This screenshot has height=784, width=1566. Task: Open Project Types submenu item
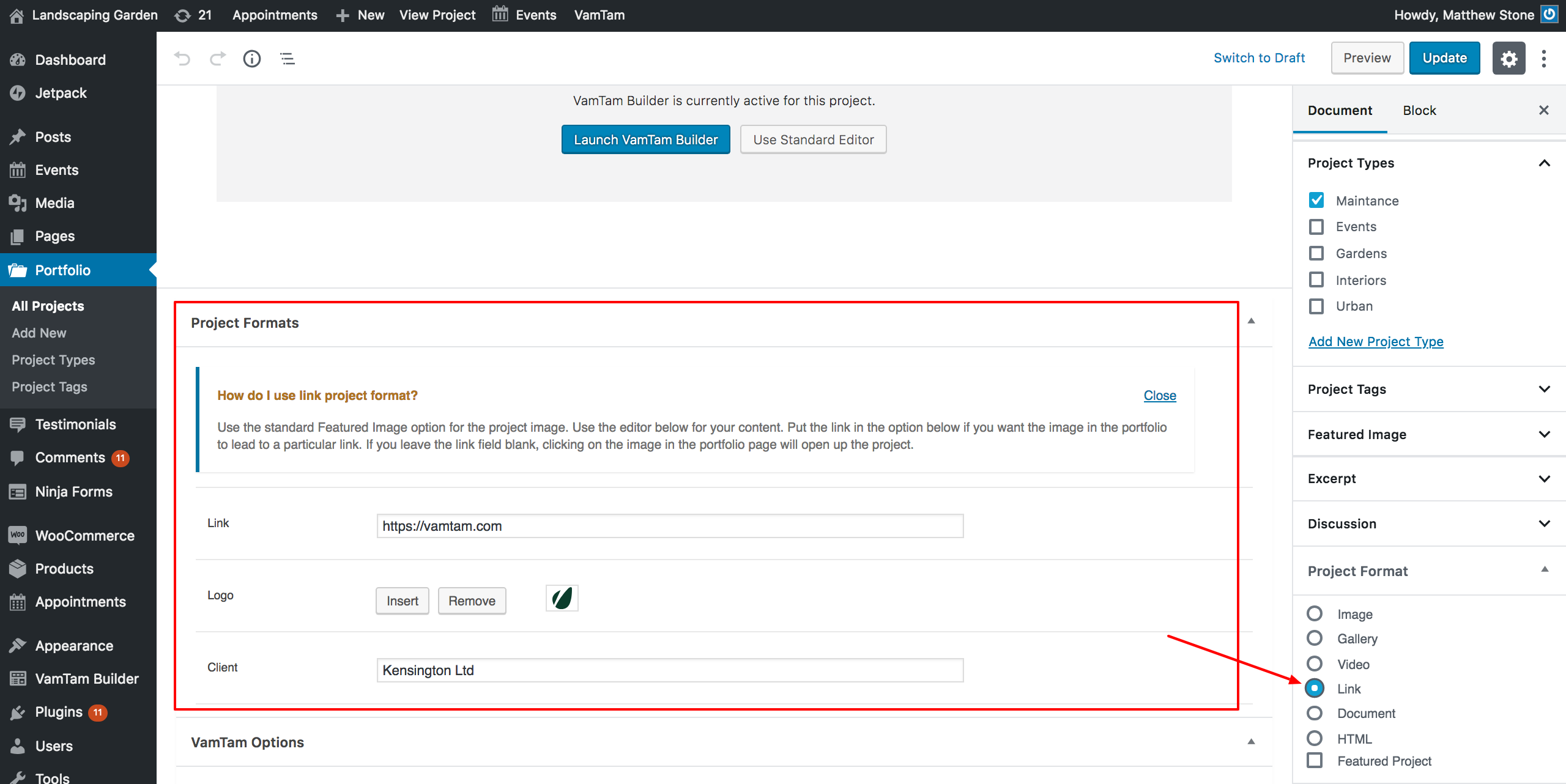(53, 360)
